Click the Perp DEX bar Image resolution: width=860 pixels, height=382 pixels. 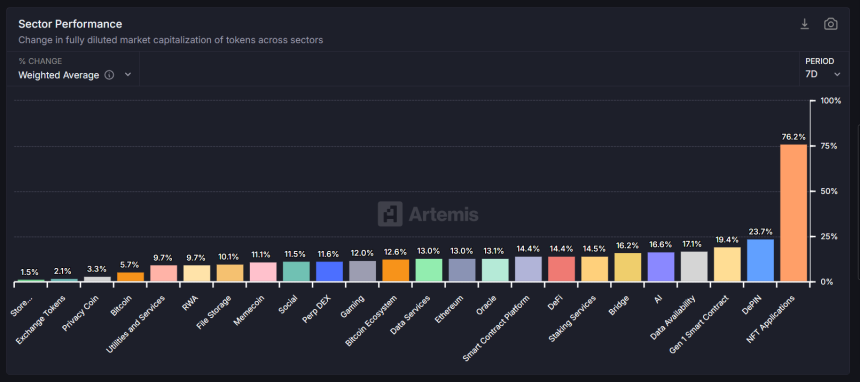click(x=330, y=271)
